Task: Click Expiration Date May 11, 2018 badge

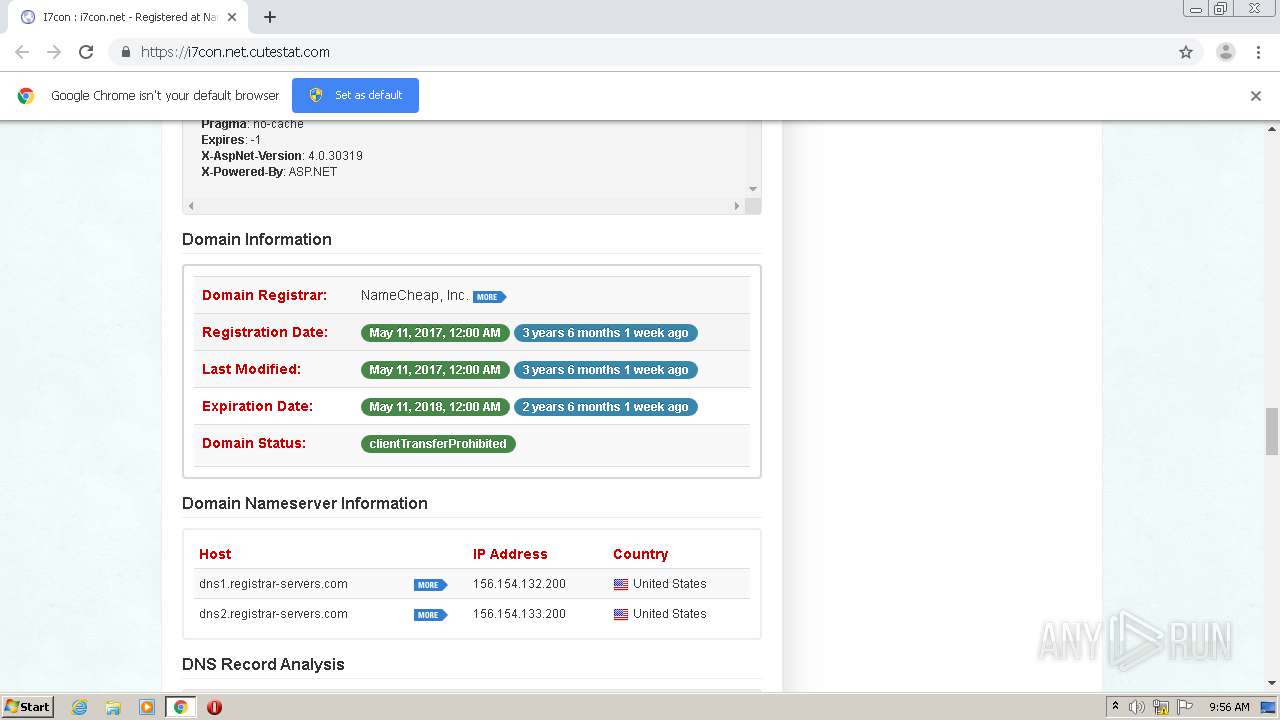Action: (x=435, y=407)
